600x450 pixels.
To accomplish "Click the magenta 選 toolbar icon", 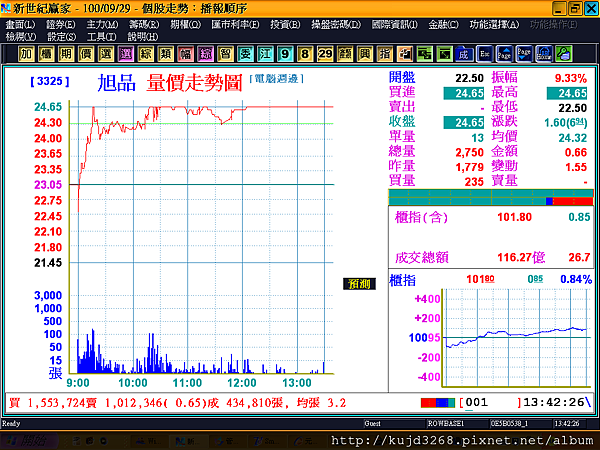I will coord(126,54).
